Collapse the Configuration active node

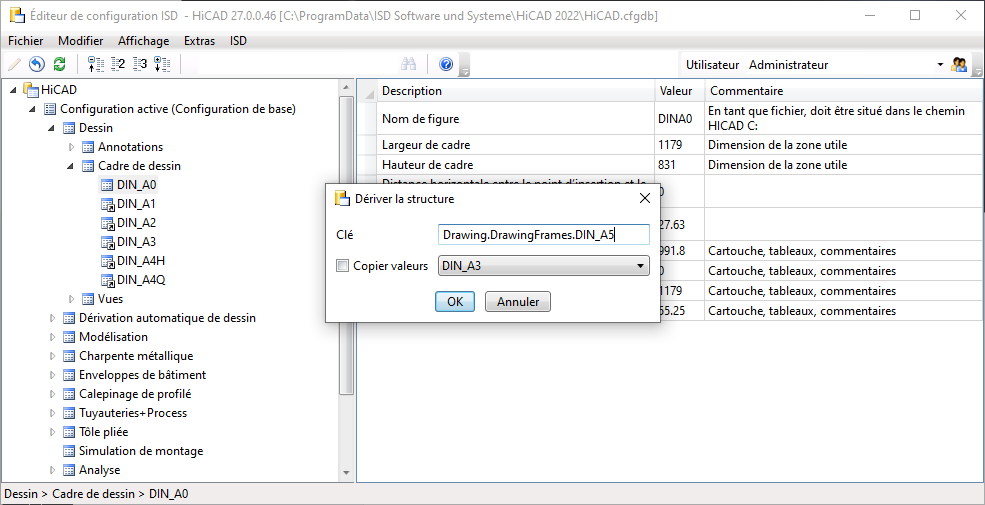[x=33, y=109]
